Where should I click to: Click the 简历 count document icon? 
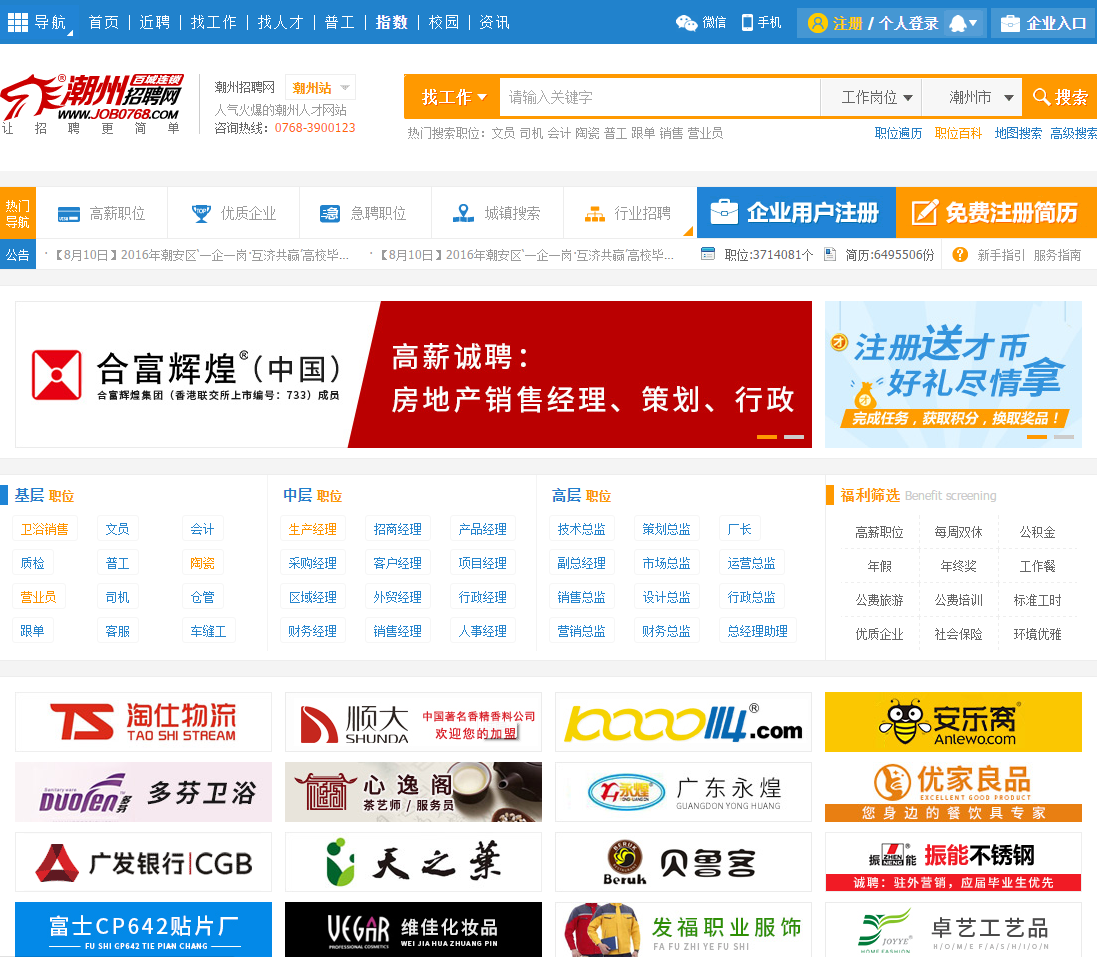(830, 254)
